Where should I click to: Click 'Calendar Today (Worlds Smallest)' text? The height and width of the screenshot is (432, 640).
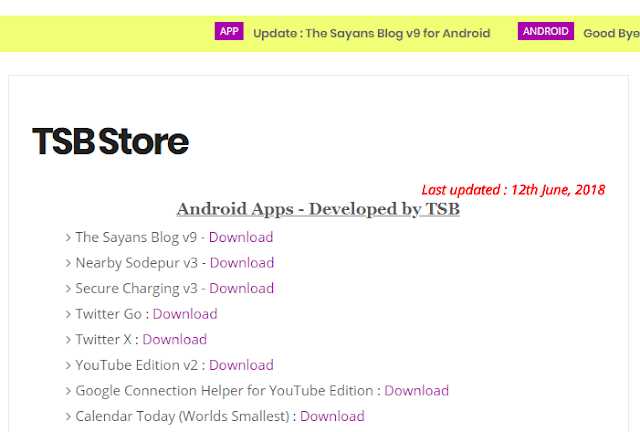point(182,416)
